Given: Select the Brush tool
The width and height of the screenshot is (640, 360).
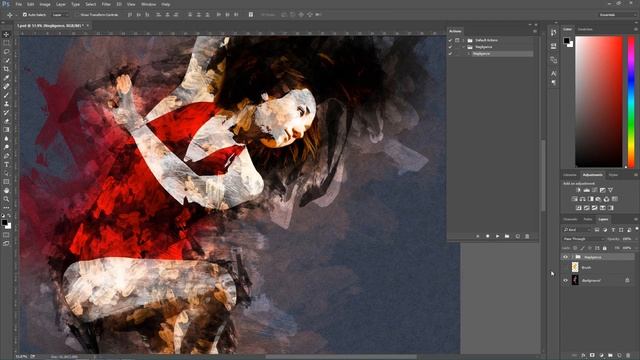Looking at the screenshot, I should (x=6, y=95).
